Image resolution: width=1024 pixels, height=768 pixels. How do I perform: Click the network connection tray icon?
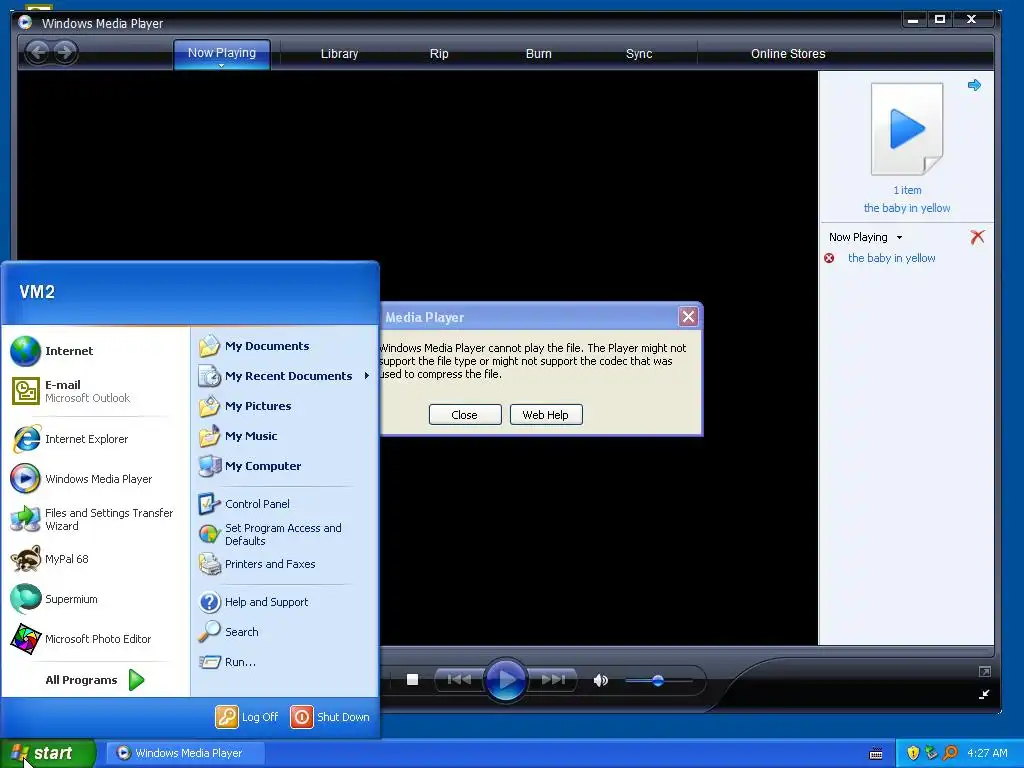coord(932,753)
